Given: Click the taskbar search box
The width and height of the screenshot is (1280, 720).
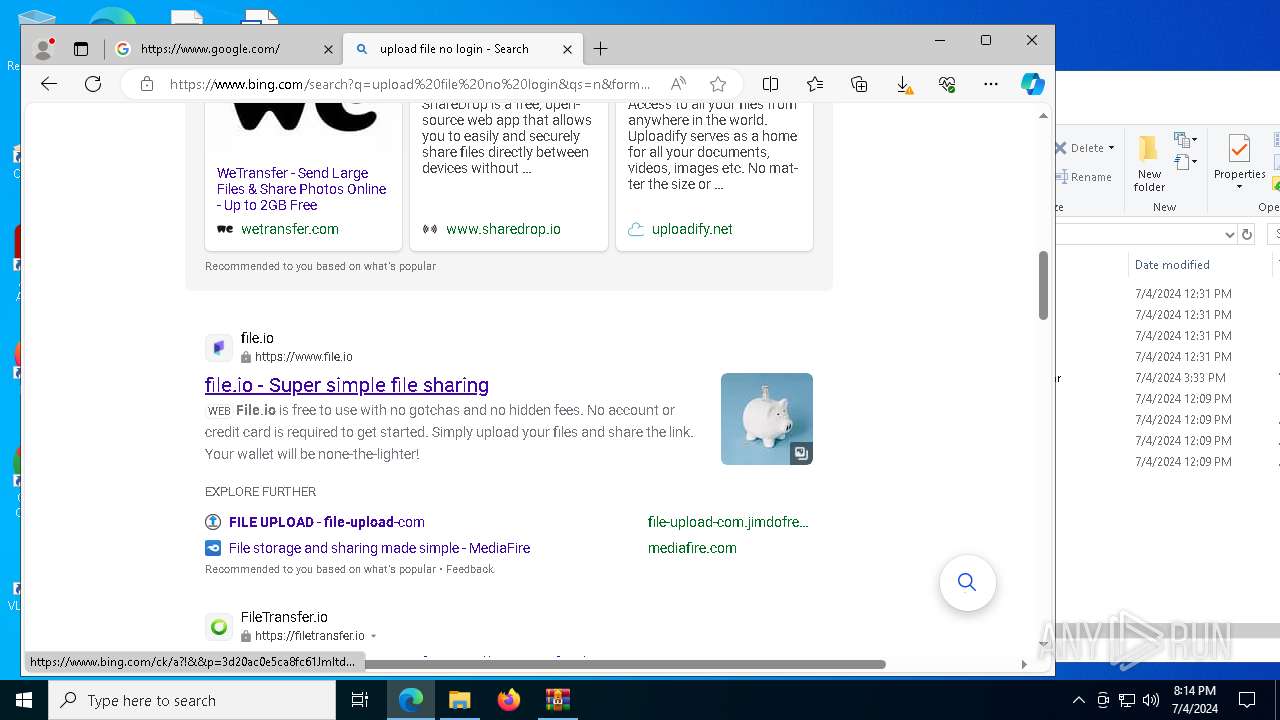Looking at the screenshot, I should pyautogui.click(x=192, y=700).
